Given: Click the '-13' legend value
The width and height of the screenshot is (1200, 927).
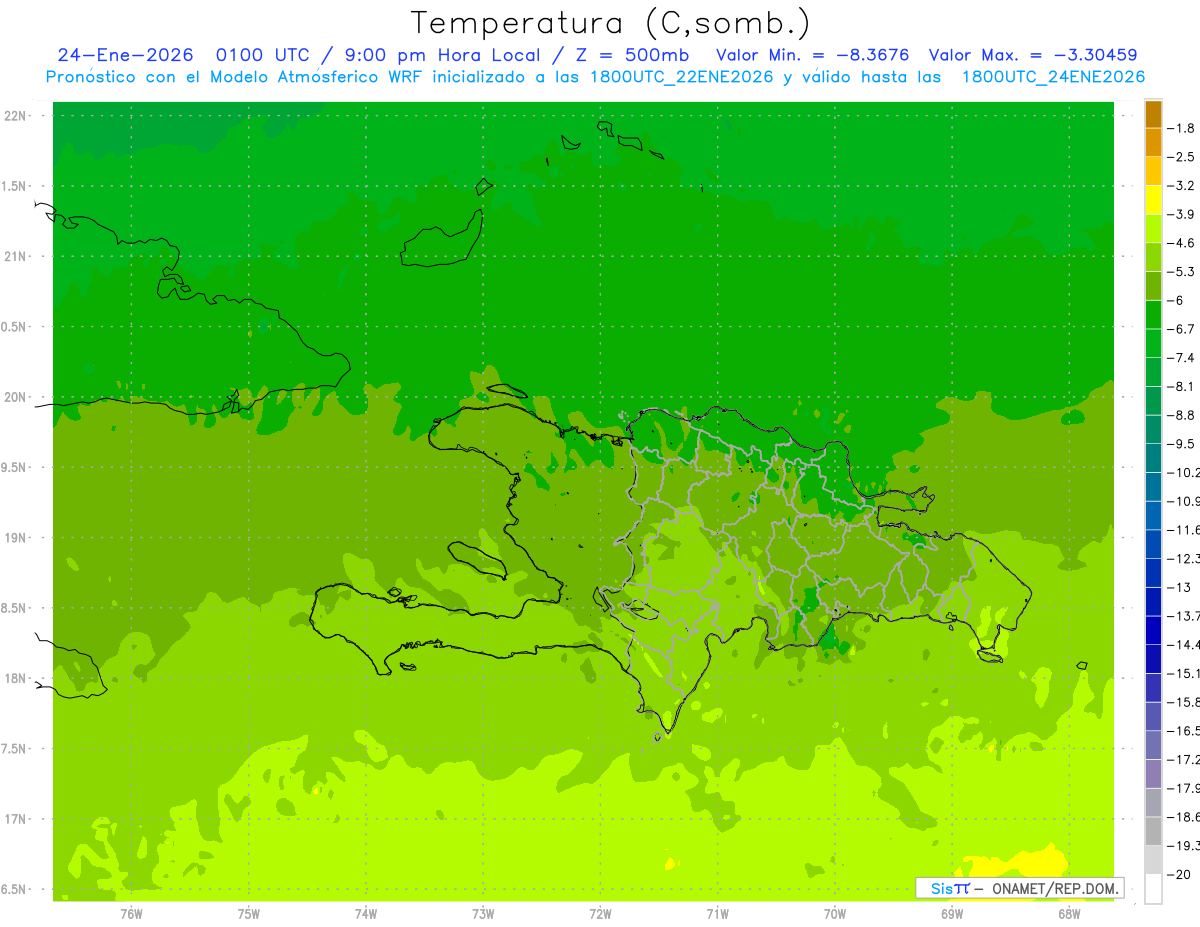Looking at the screenshot, I should (x=1179, y=587).
